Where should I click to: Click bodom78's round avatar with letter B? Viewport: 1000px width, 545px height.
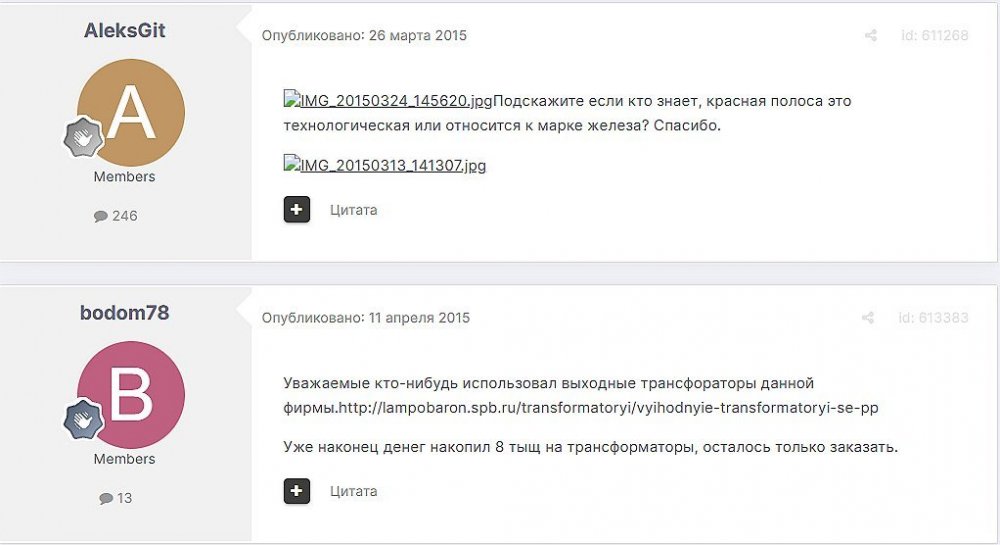[x=131, y=395]
